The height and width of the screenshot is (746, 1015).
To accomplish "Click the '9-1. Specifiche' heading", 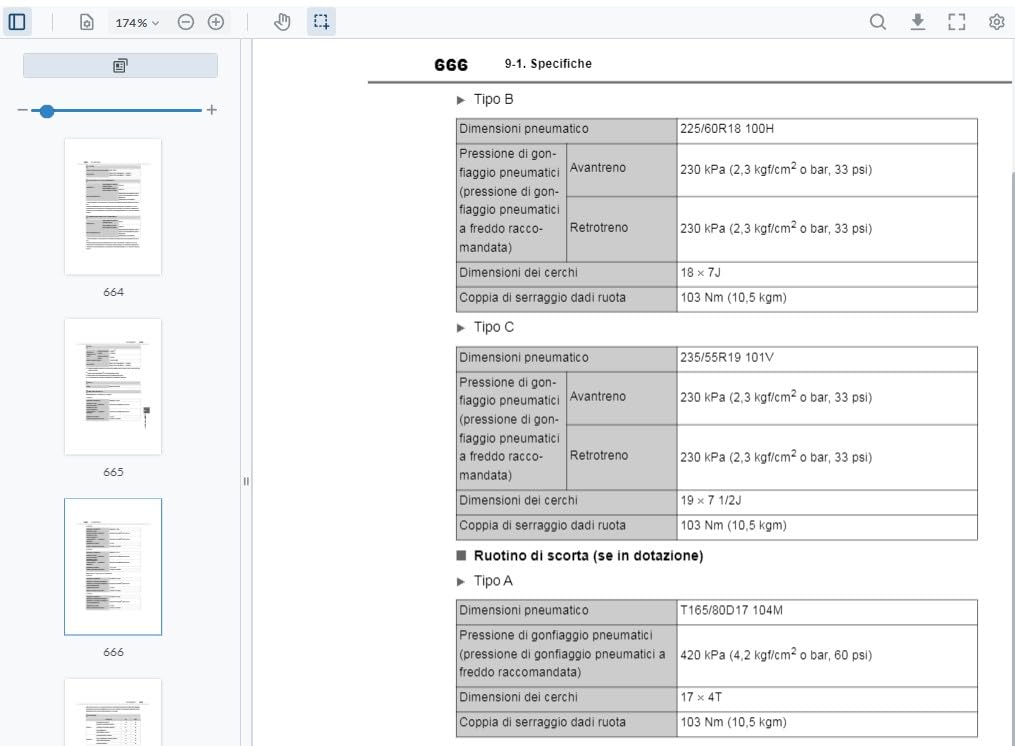I will coord(548,63).
